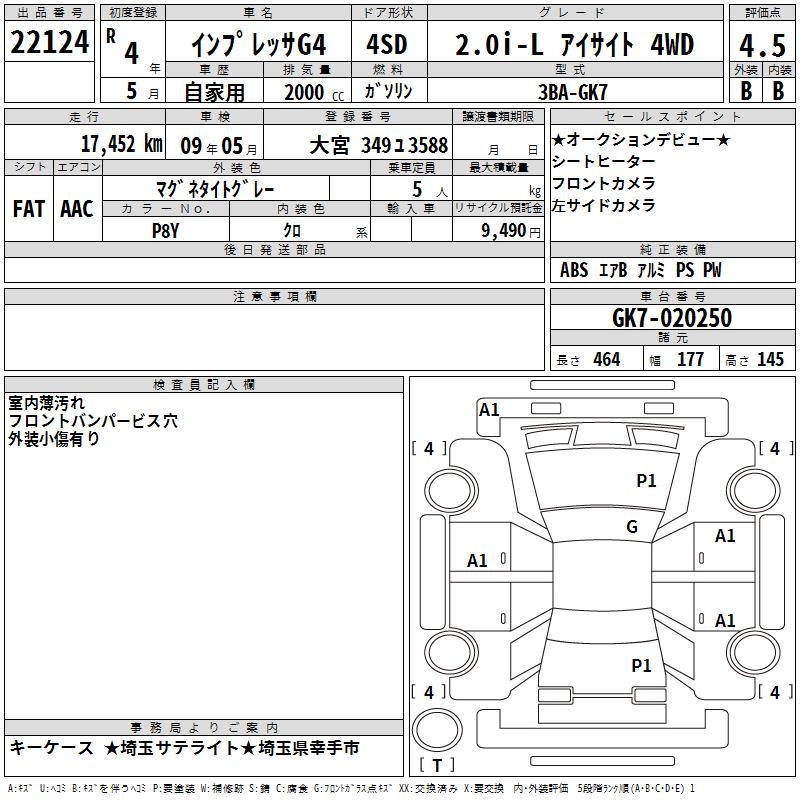Select inspector note 室内薄汚れ

46,403
